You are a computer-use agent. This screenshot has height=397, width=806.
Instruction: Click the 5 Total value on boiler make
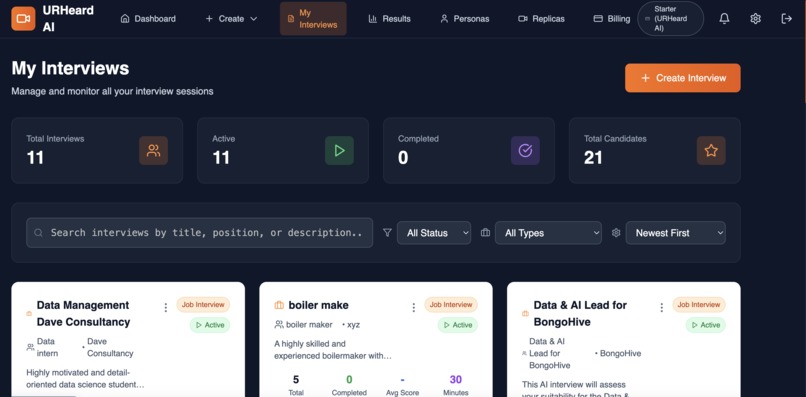pyautogui.click(x=296, y=380)
